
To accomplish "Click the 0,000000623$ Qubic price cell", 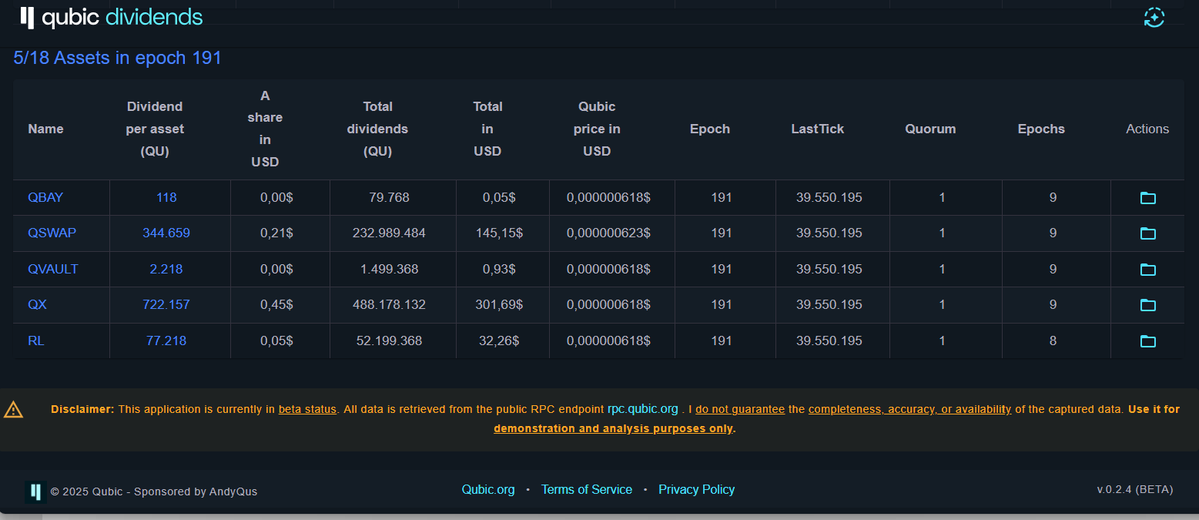I will click(x=609, y=232).
